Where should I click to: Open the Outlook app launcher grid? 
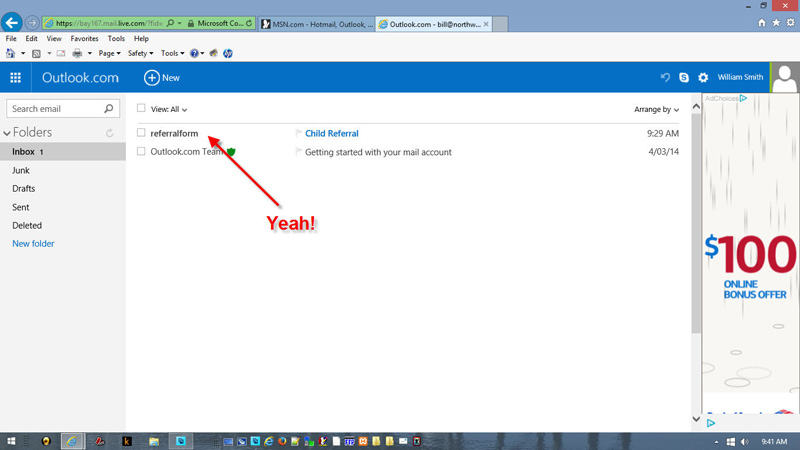[15, 78]
